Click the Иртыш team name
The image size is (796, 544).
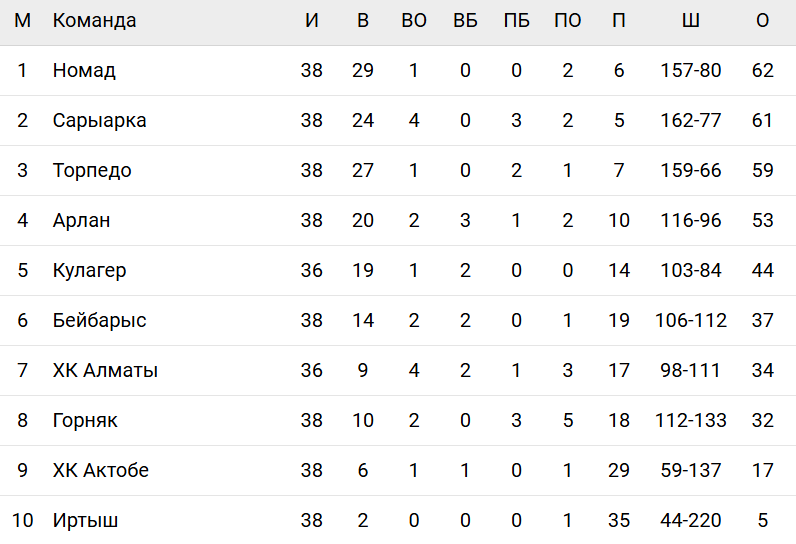point(87,521)
